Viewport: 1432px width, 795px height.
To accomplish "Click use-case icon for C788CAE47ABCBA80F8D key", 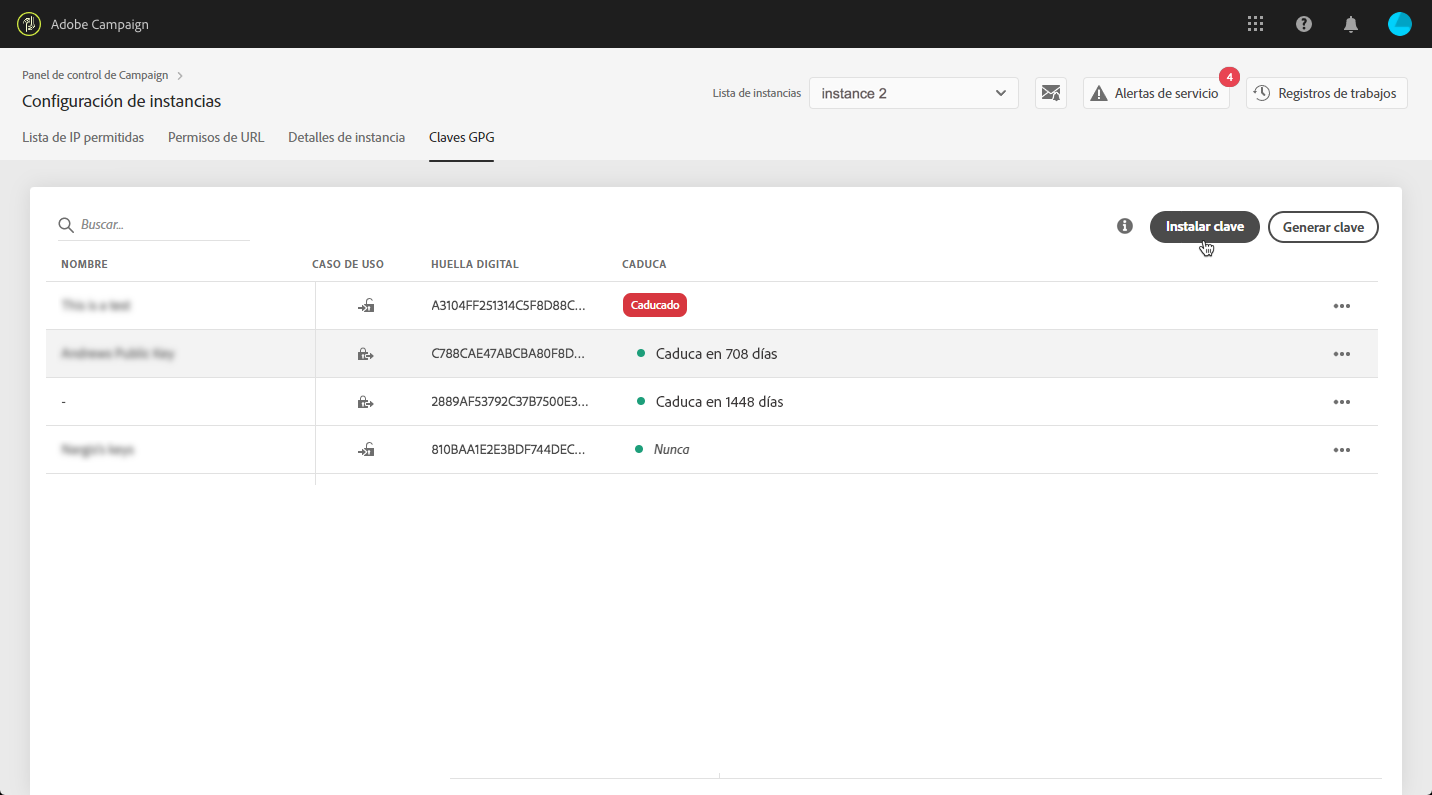I will tap(366, 354).
